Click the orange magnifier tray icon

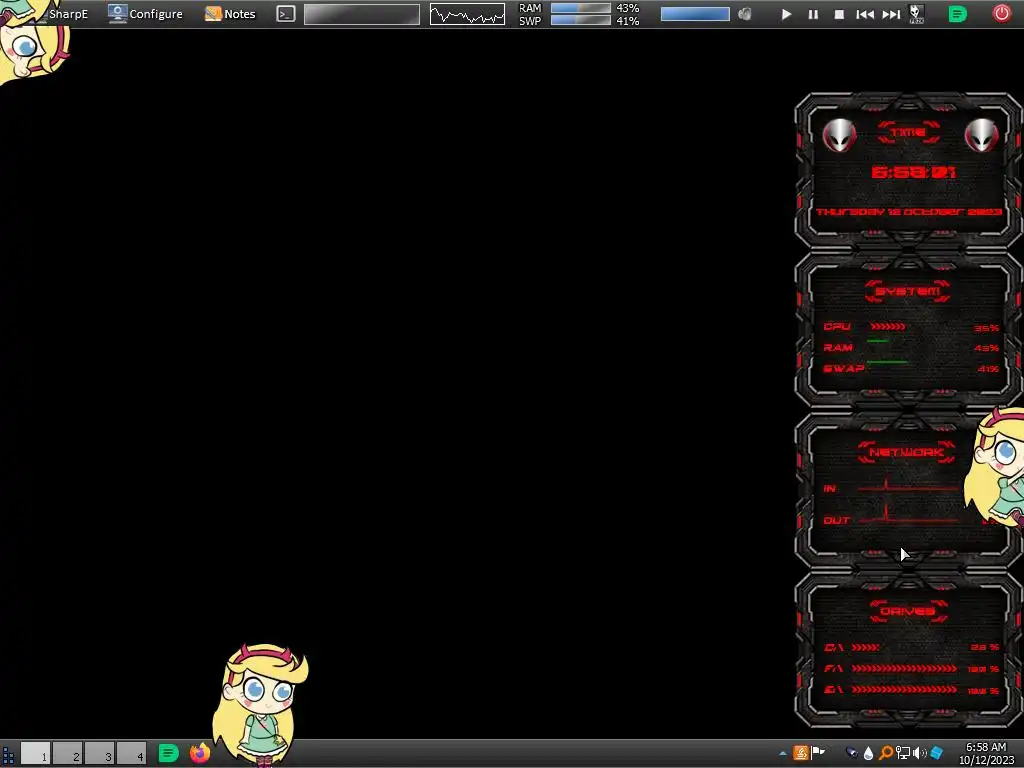point(886,753)
